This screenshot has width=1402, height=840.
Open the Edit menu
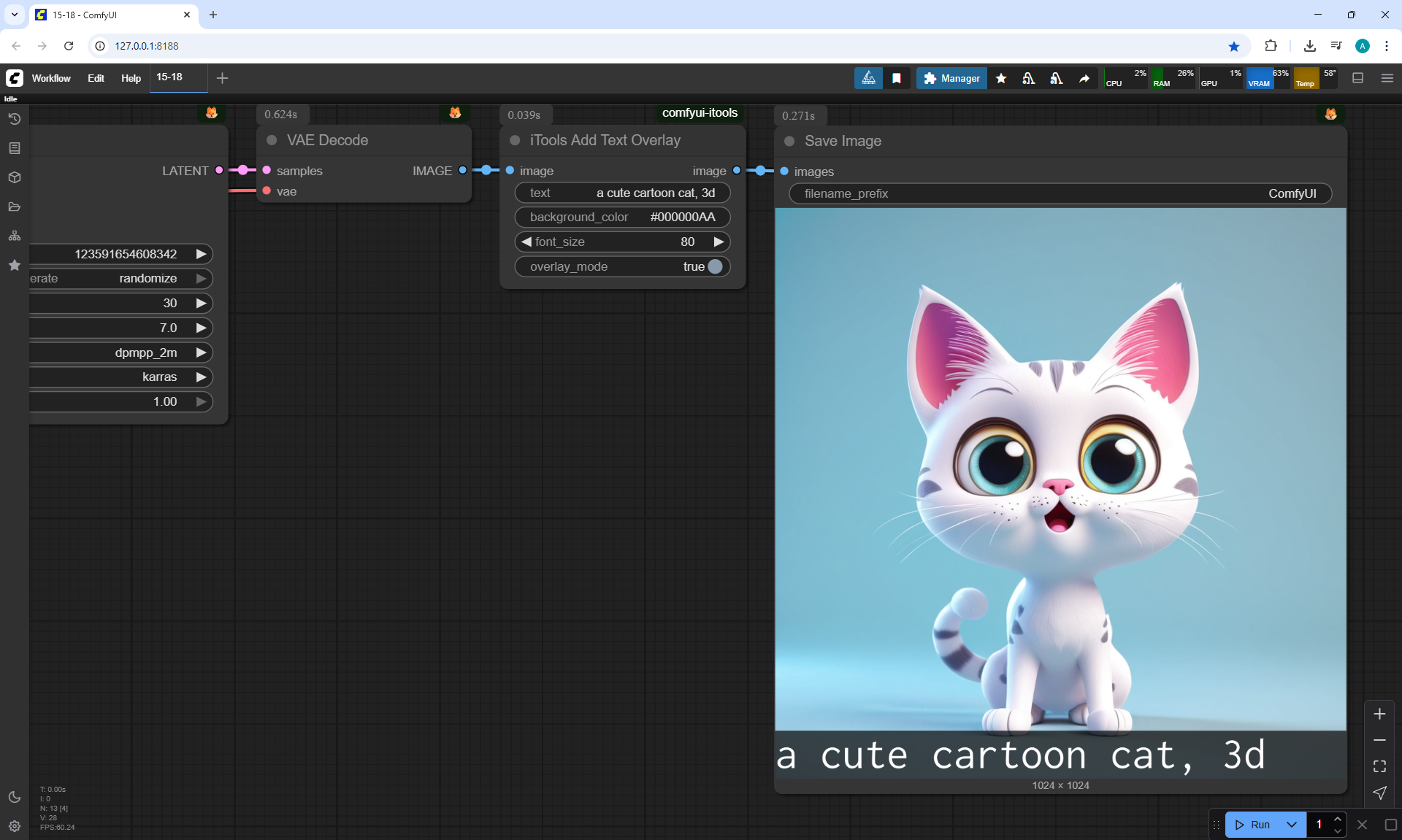coord(96,78)
